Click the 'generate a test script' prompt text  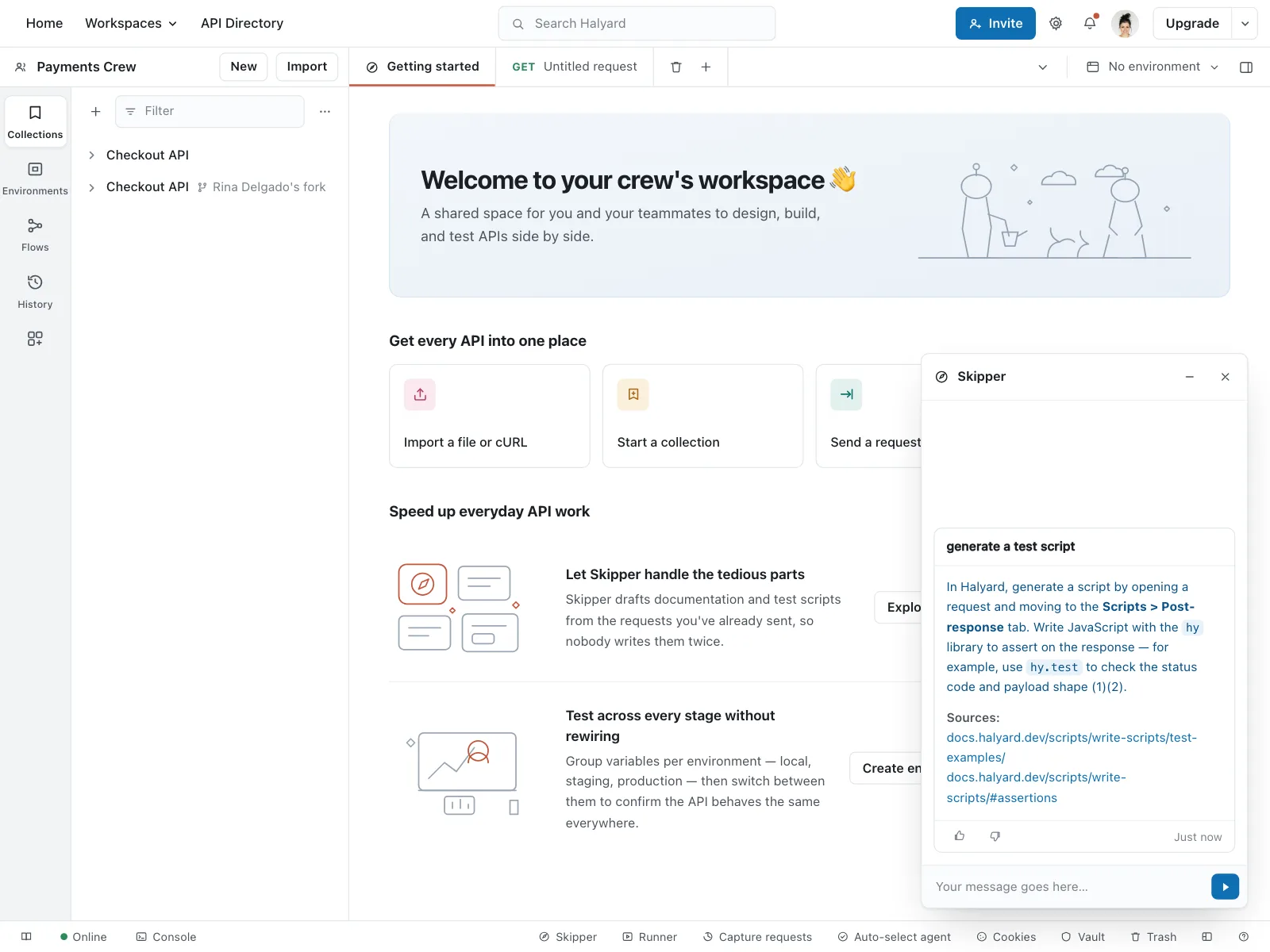pyautogui.click(x=1010, y=547)
